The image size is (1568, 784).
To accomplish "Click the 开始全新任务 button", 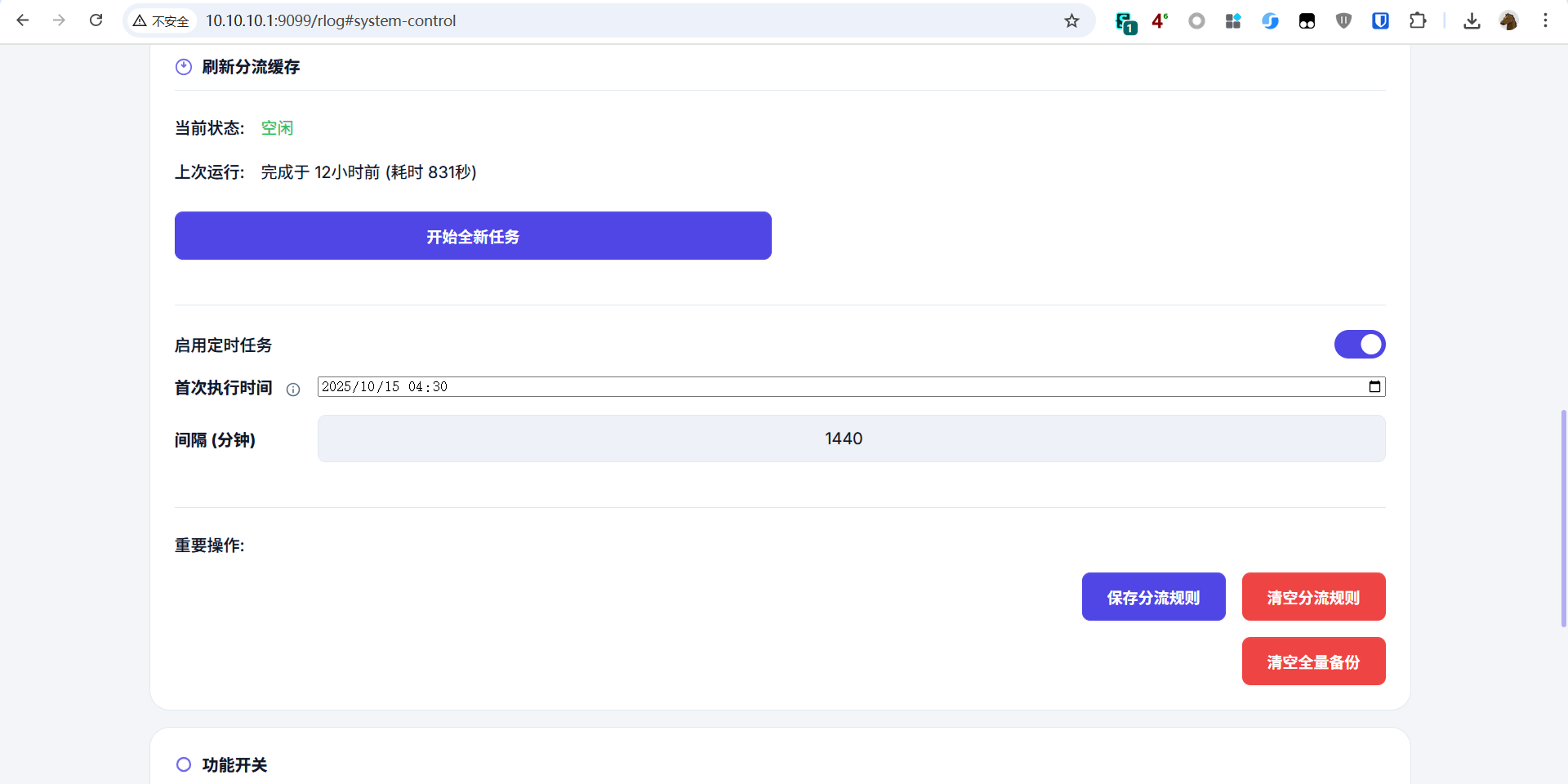I will (473, 236).
